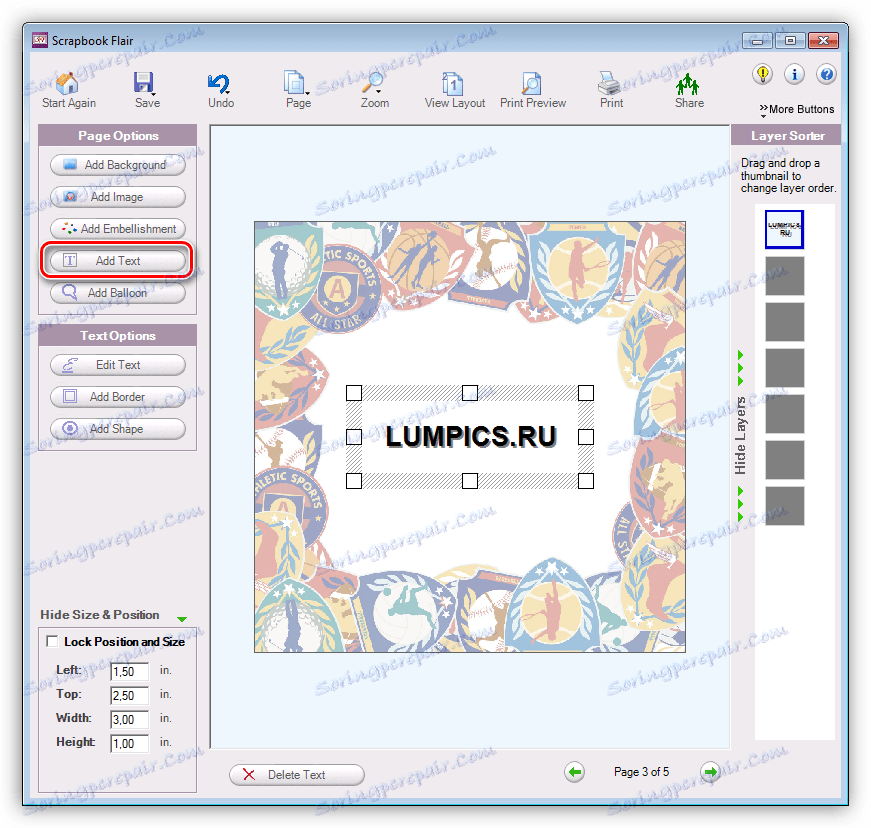Click the Width input field
Image resolution: width=871 pixels, height=828 pixels.
(x=129, y=719)
